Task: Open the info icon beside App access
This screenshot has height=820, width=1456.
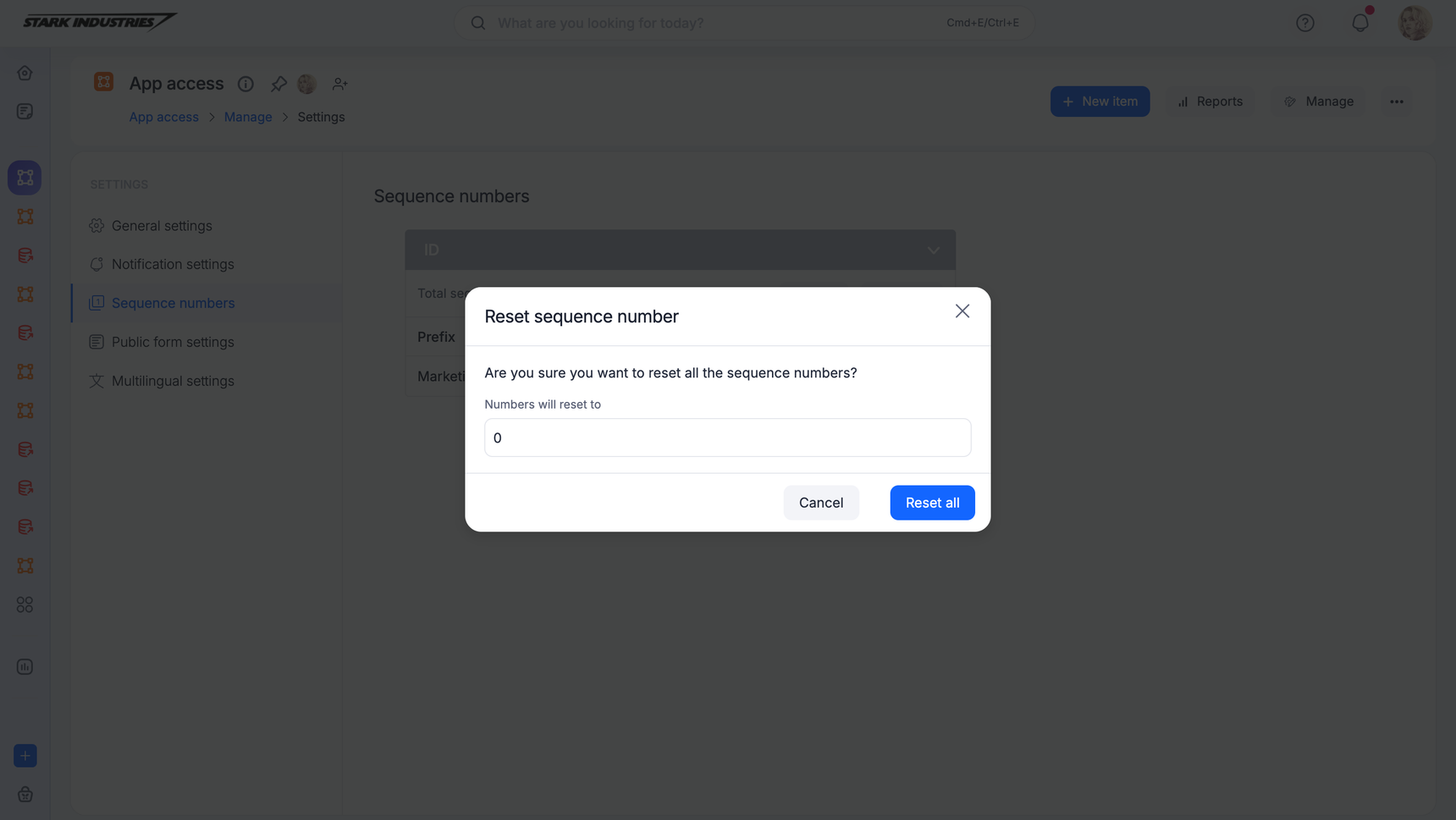Action: (245, 84)
